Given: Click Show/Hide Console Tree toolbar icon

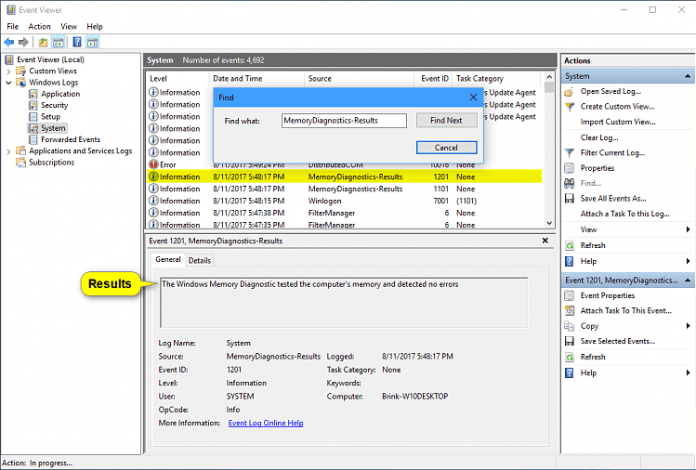Looking at the screenshot, I should 58,43.
